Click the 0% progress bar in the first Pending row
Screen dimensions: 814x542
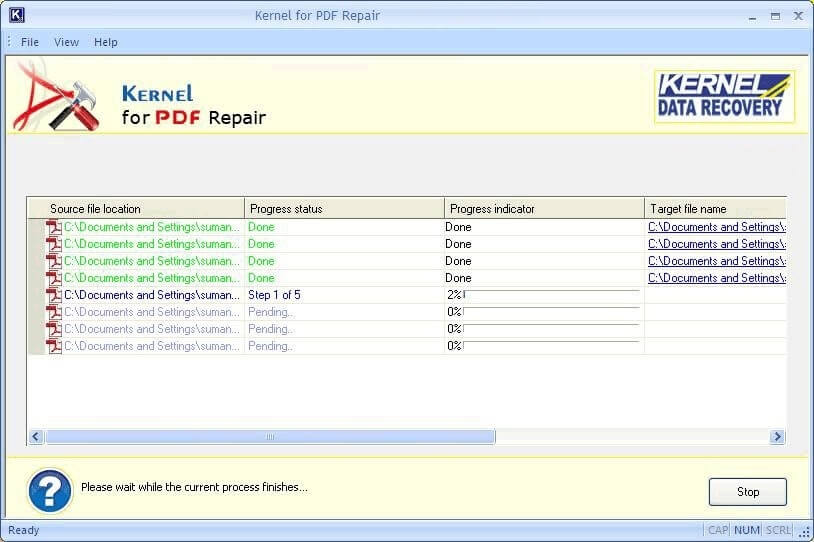(552, 312)
